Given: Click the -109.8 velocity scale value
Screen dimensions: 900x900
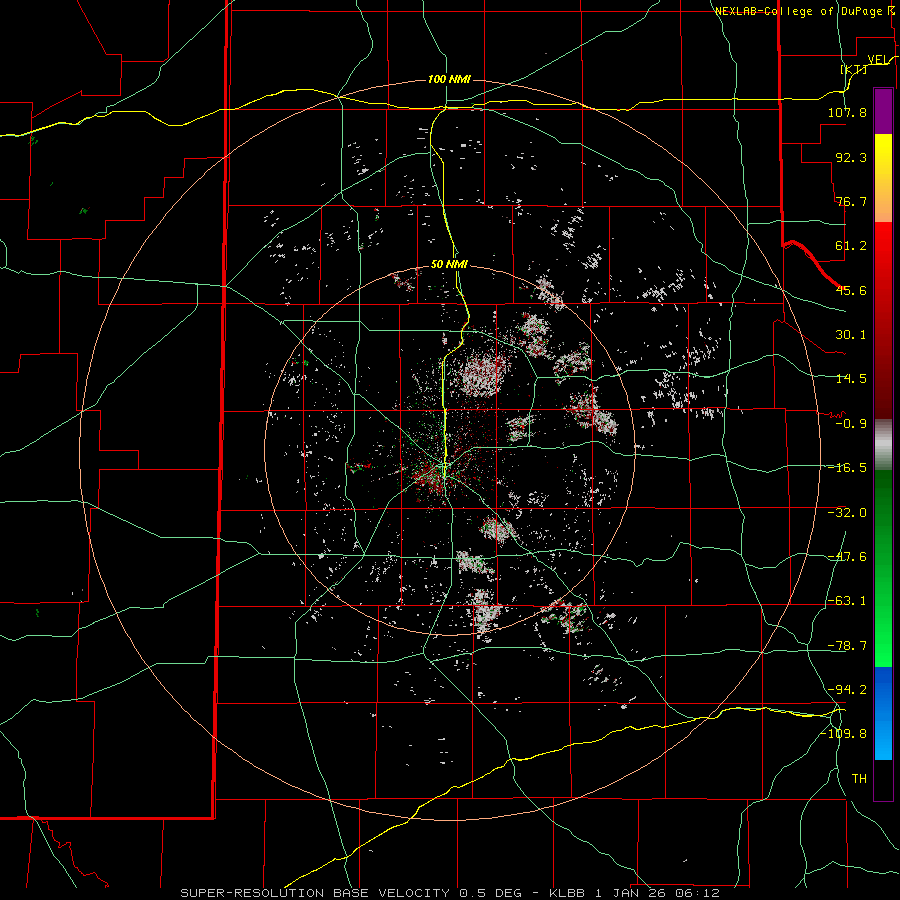Looking at the screenshot, I should pyautogui.click(x=843, y=734).
